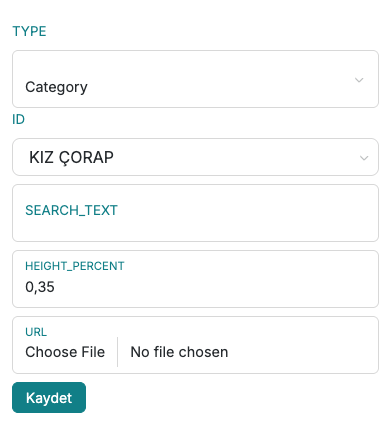The image size is (391, 426).
Task: Click the divider between Choose File and status
Action: coord(118,352)
